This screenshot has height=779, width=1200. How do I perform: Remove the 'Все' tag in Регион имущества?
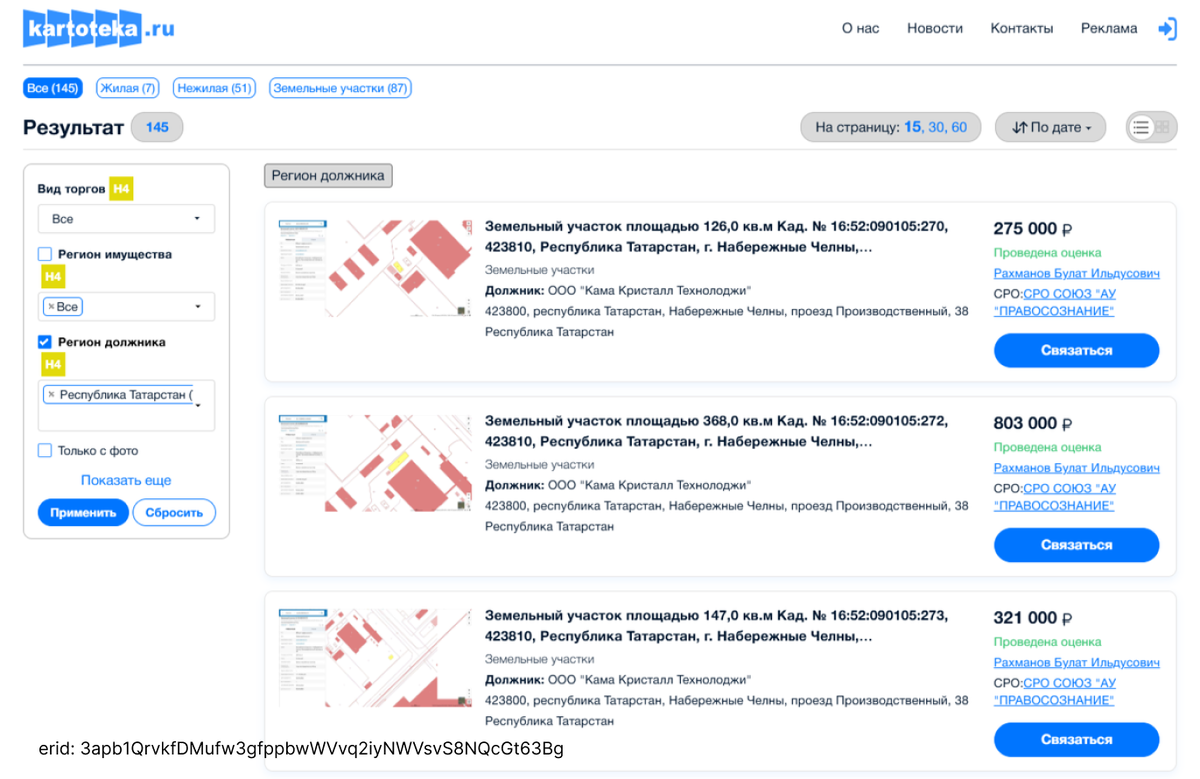[x=51, y=307]
